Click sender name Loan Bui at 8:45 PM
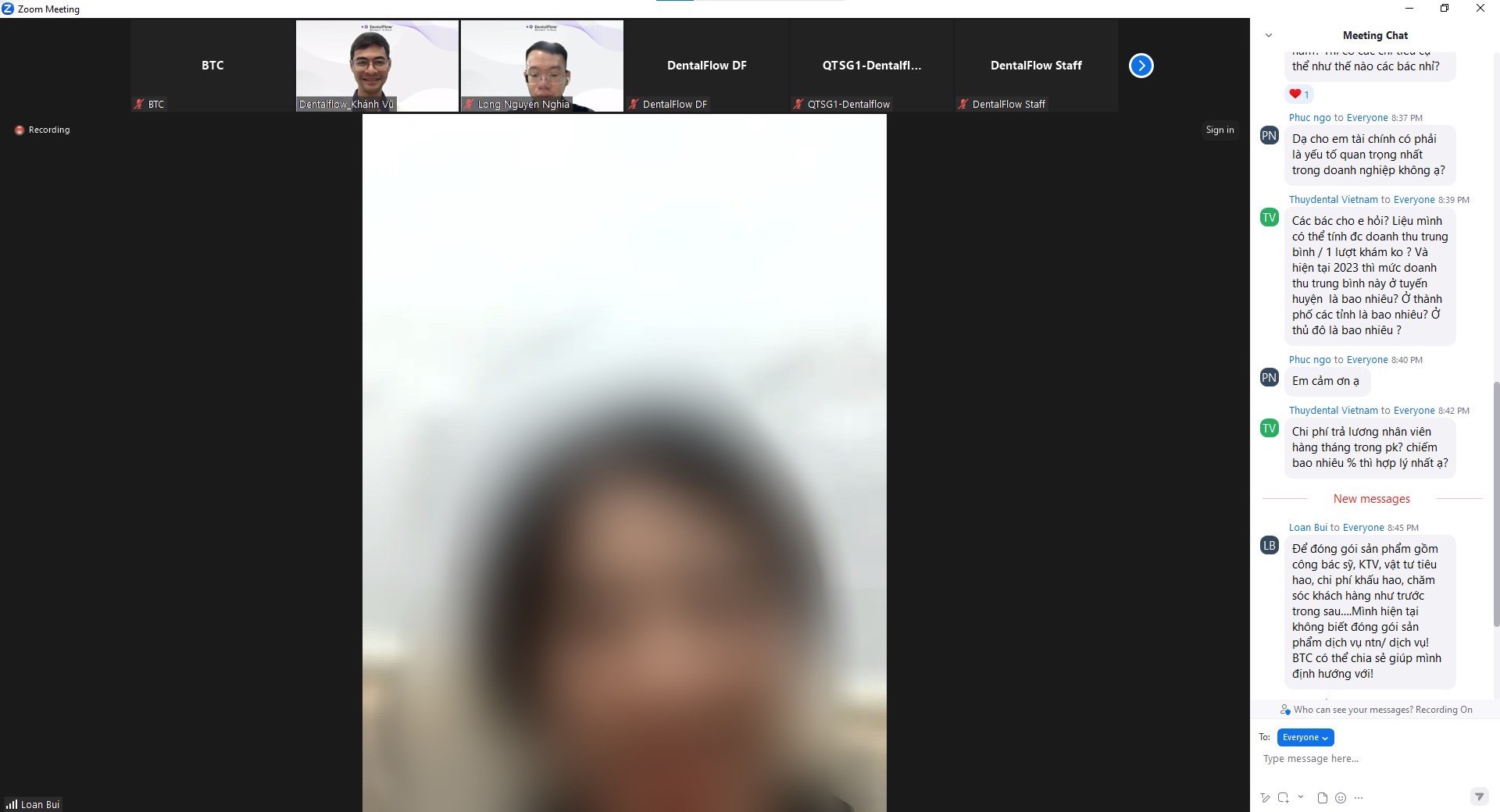This screenshot has height=812, width=1500. 1308,528
